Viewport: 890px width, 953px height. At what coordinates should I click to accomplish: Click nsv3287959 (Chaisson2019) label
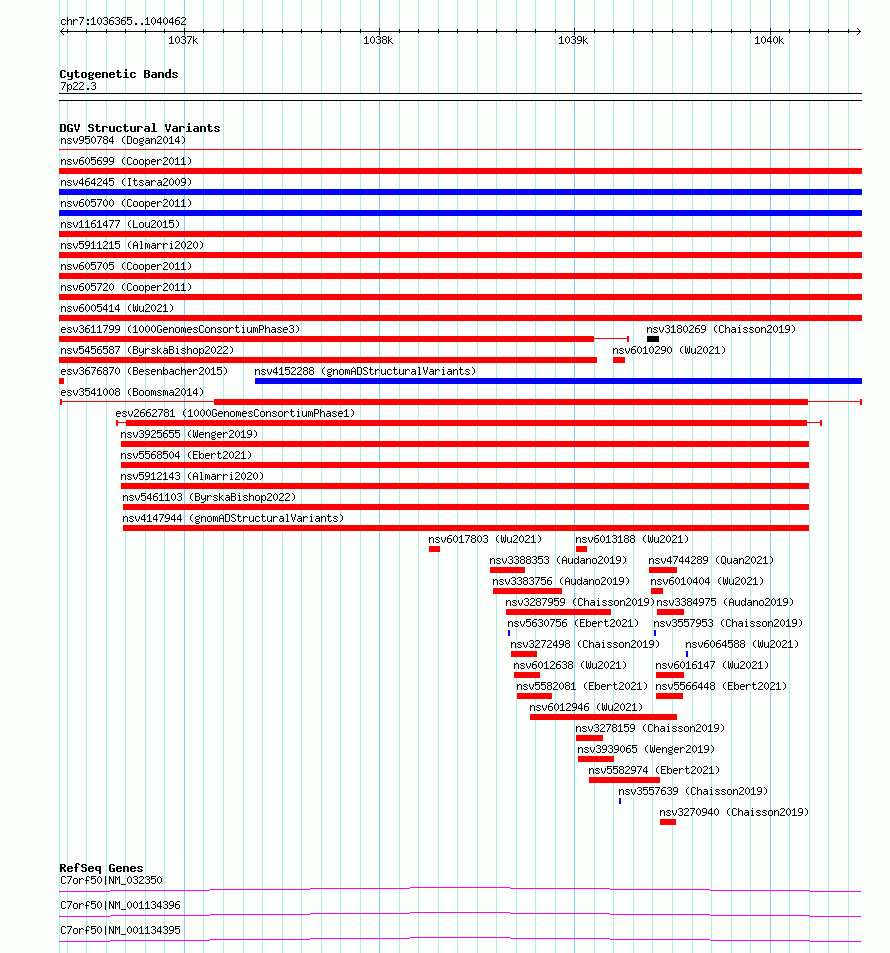(580, 602)
